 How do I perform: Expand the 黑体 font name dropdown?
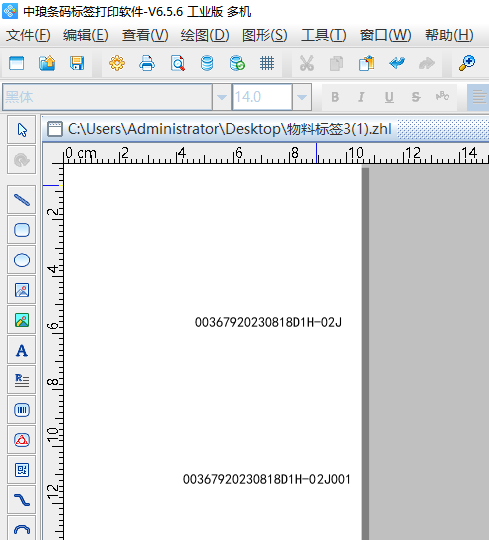222,97
